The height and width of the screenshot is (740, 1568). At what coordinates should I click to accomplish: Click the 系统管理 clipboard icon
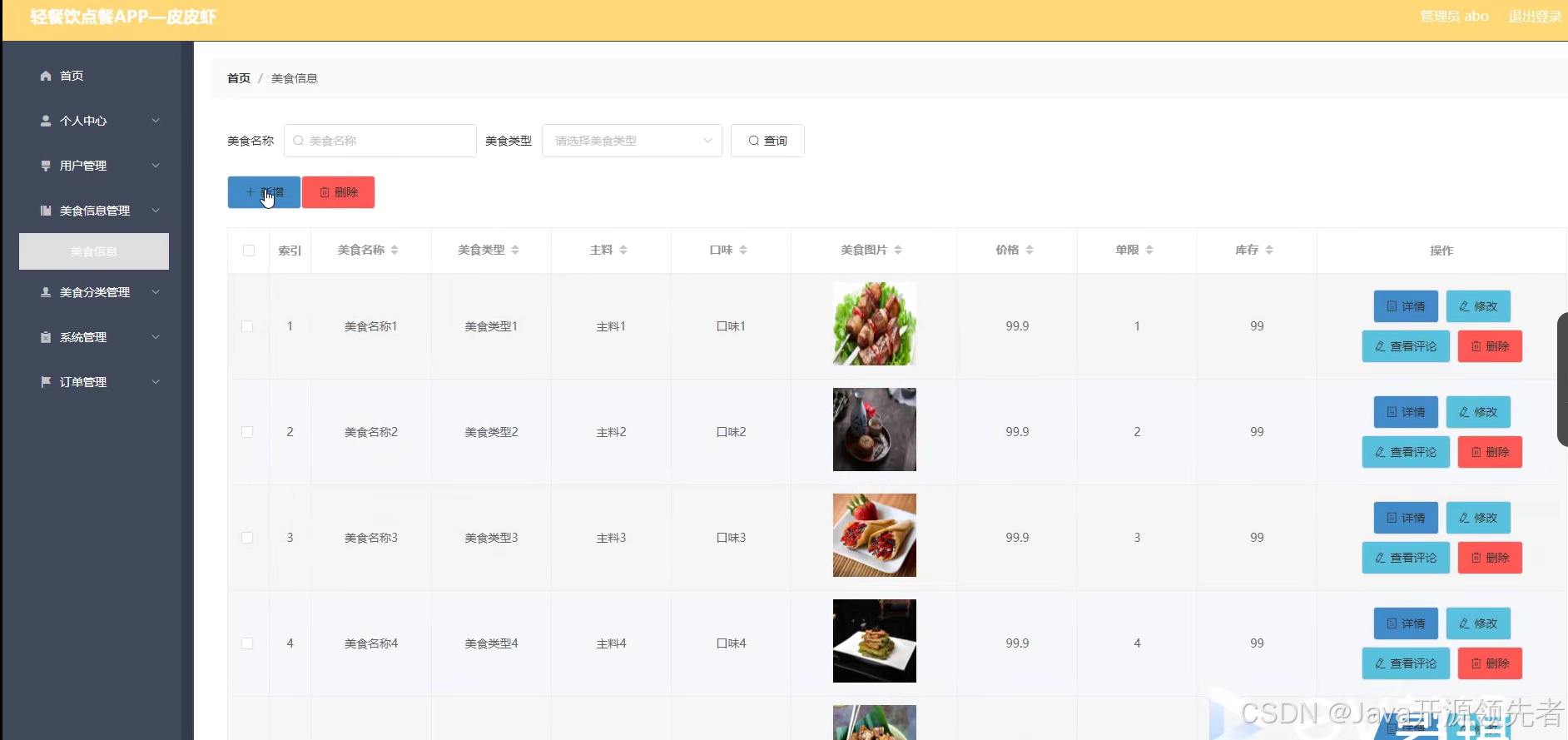point(46,337)
